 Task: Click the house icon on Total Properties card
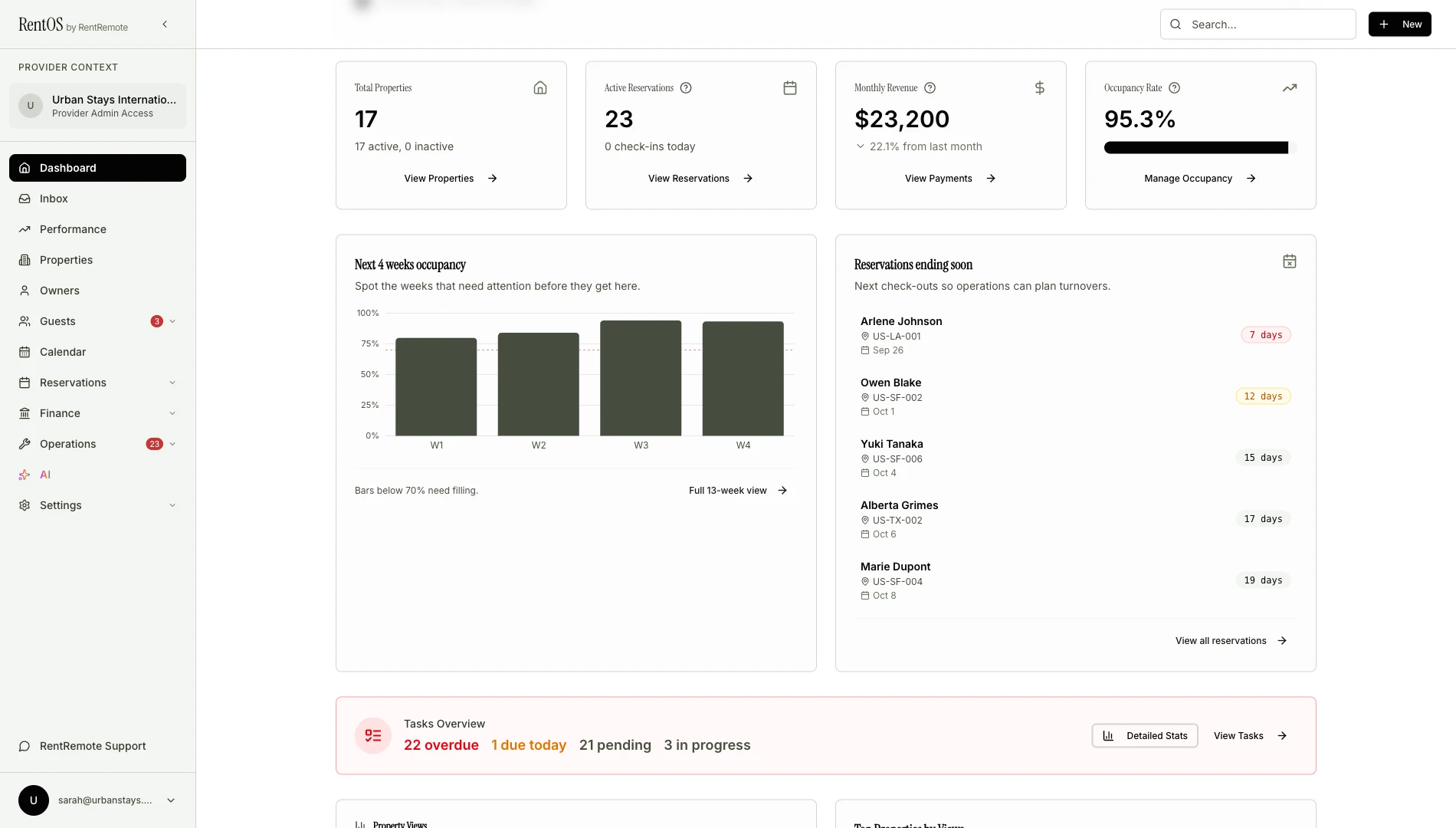tap(540, 88)
